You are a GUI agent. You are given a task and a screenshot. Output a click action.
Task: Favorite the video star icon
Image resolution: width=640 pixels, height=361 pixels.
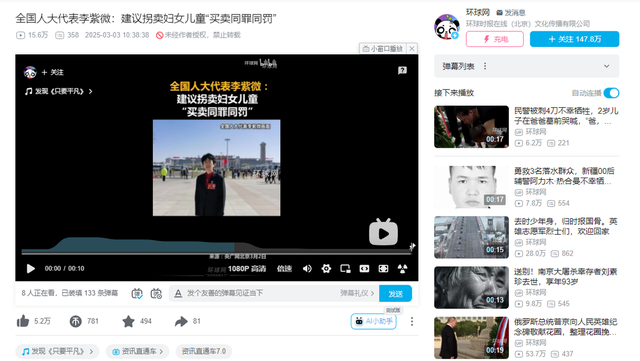(128, 321)
